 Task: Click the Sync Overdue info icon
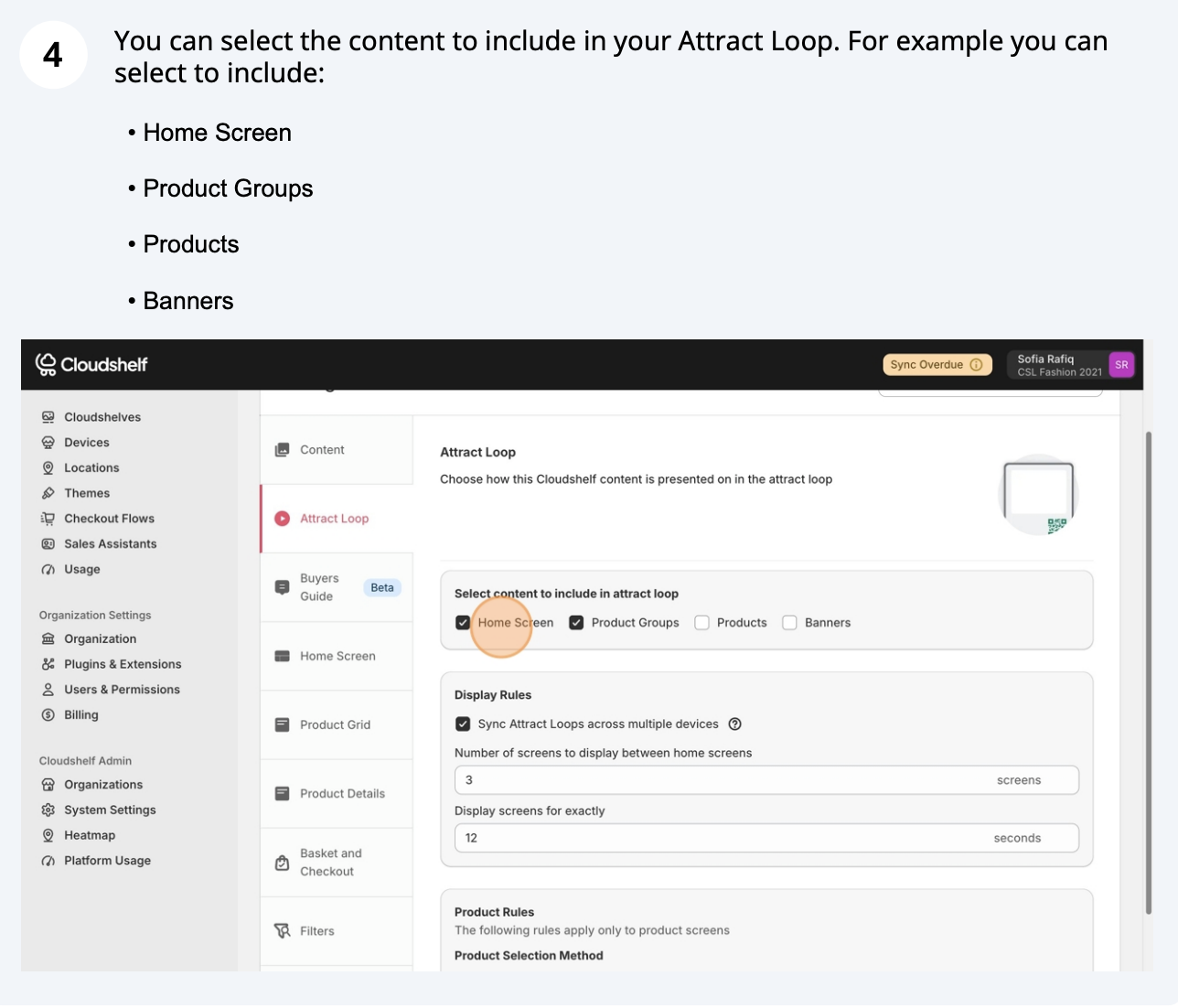click(x=976, y=365)
